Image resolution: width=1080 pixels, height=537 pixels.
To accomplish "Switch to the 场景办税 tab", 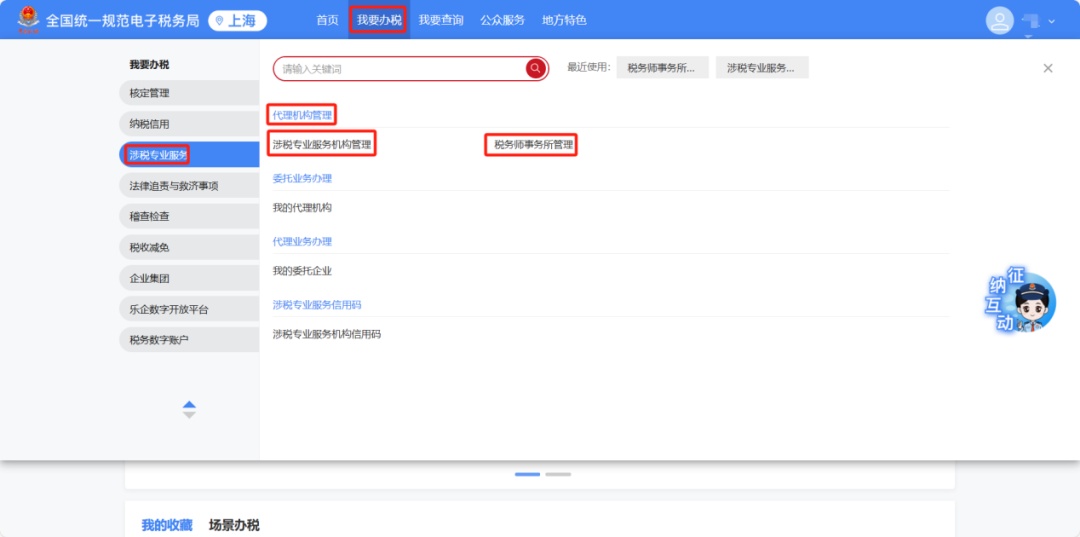I will [234, 525].
